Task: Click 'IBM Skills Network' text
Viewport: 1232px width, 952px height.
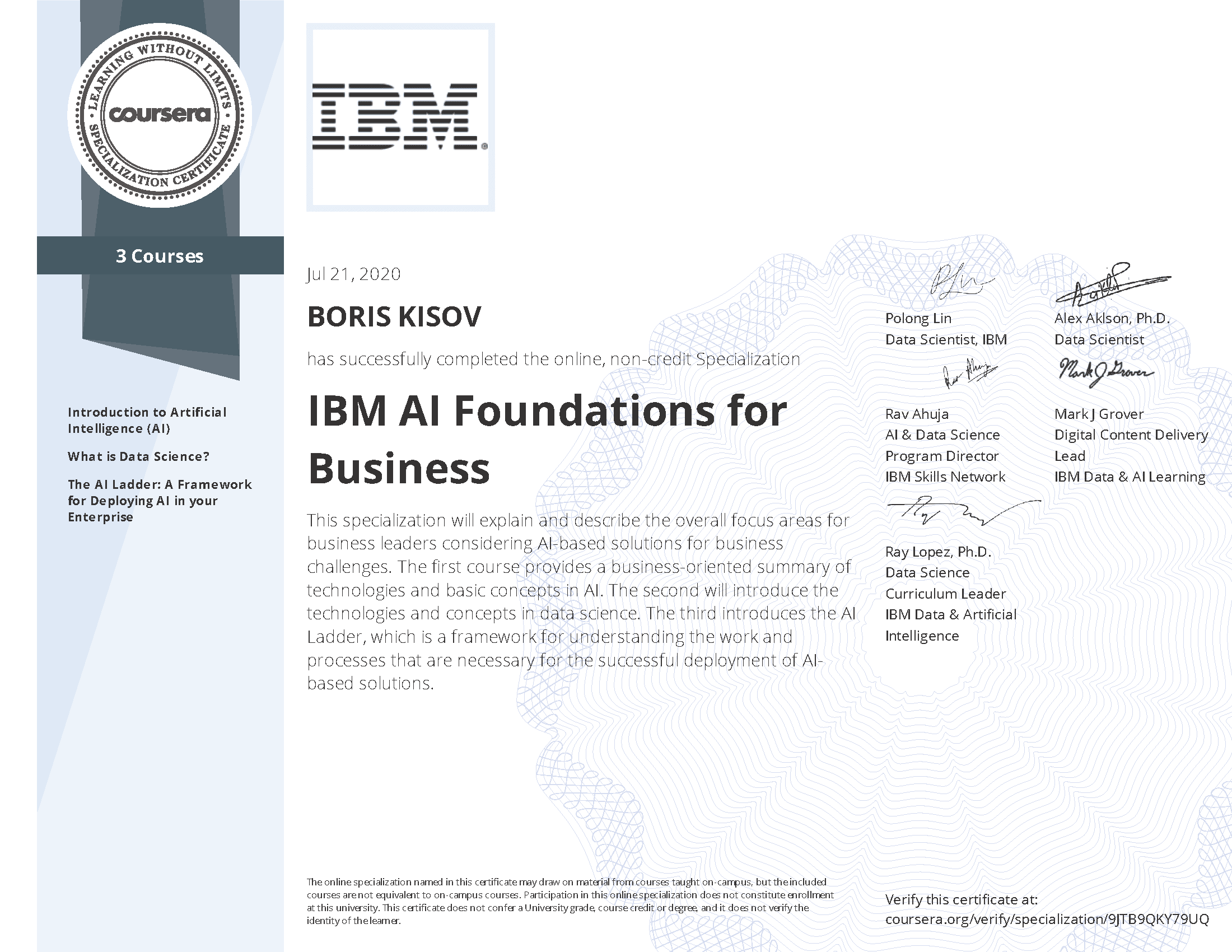Action: [945, 477]
